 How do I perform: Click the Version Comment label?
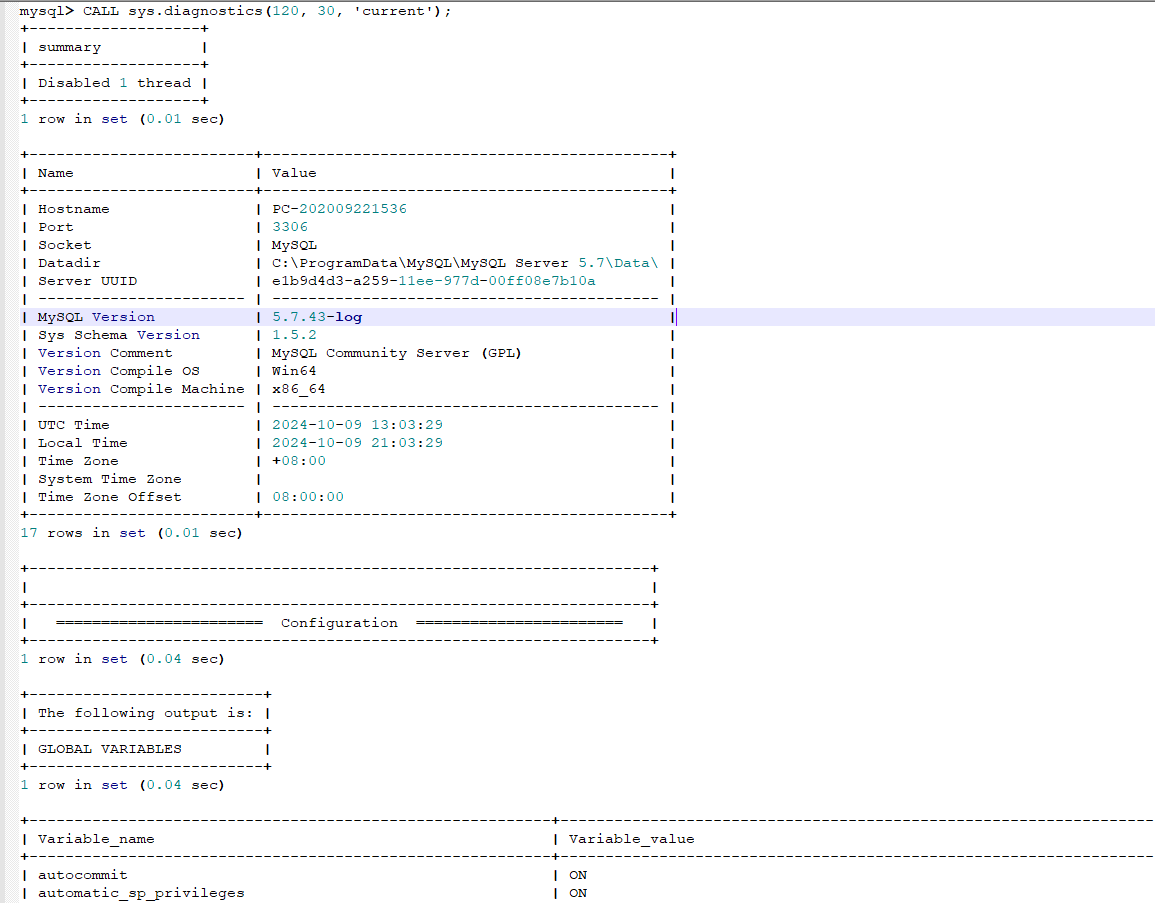(105, 353)
